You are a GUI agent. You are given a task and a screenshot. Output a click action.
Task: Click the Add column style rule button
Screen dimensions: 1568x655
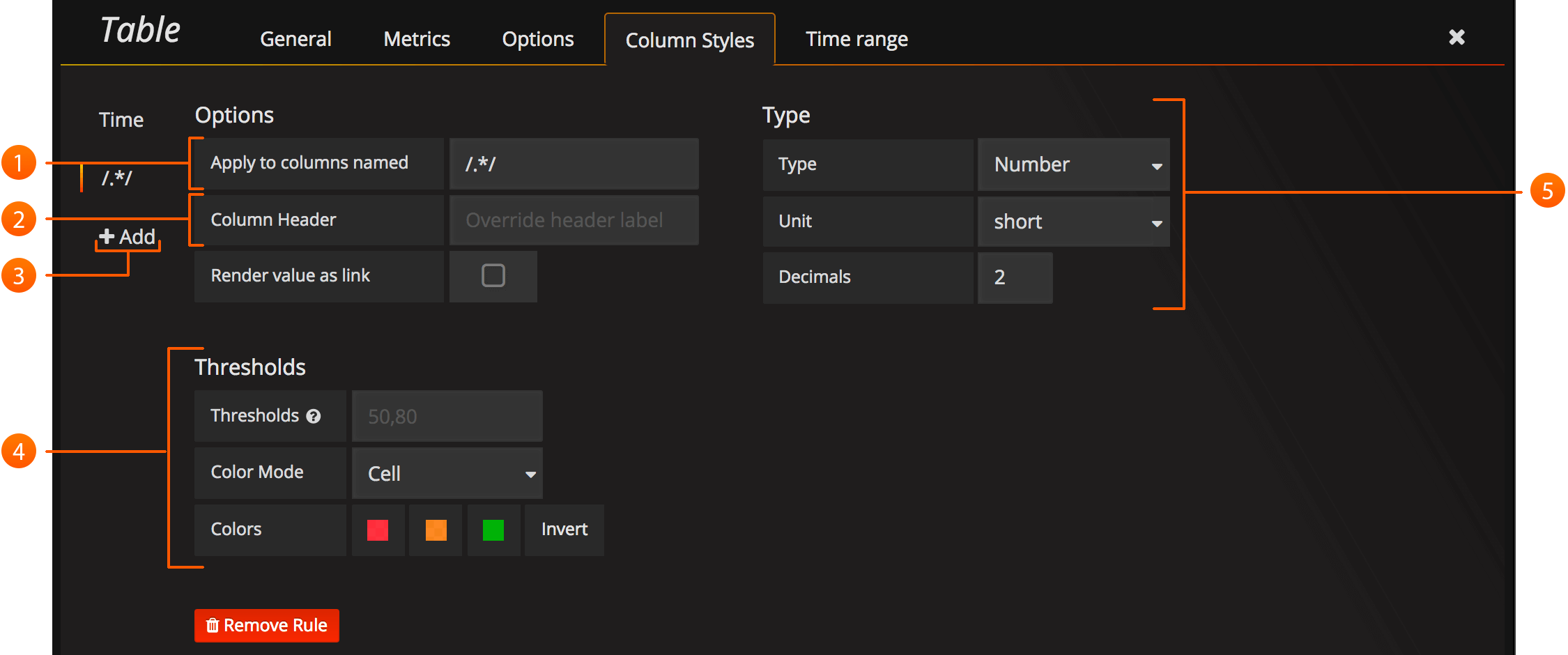click(x=128, y=237)
